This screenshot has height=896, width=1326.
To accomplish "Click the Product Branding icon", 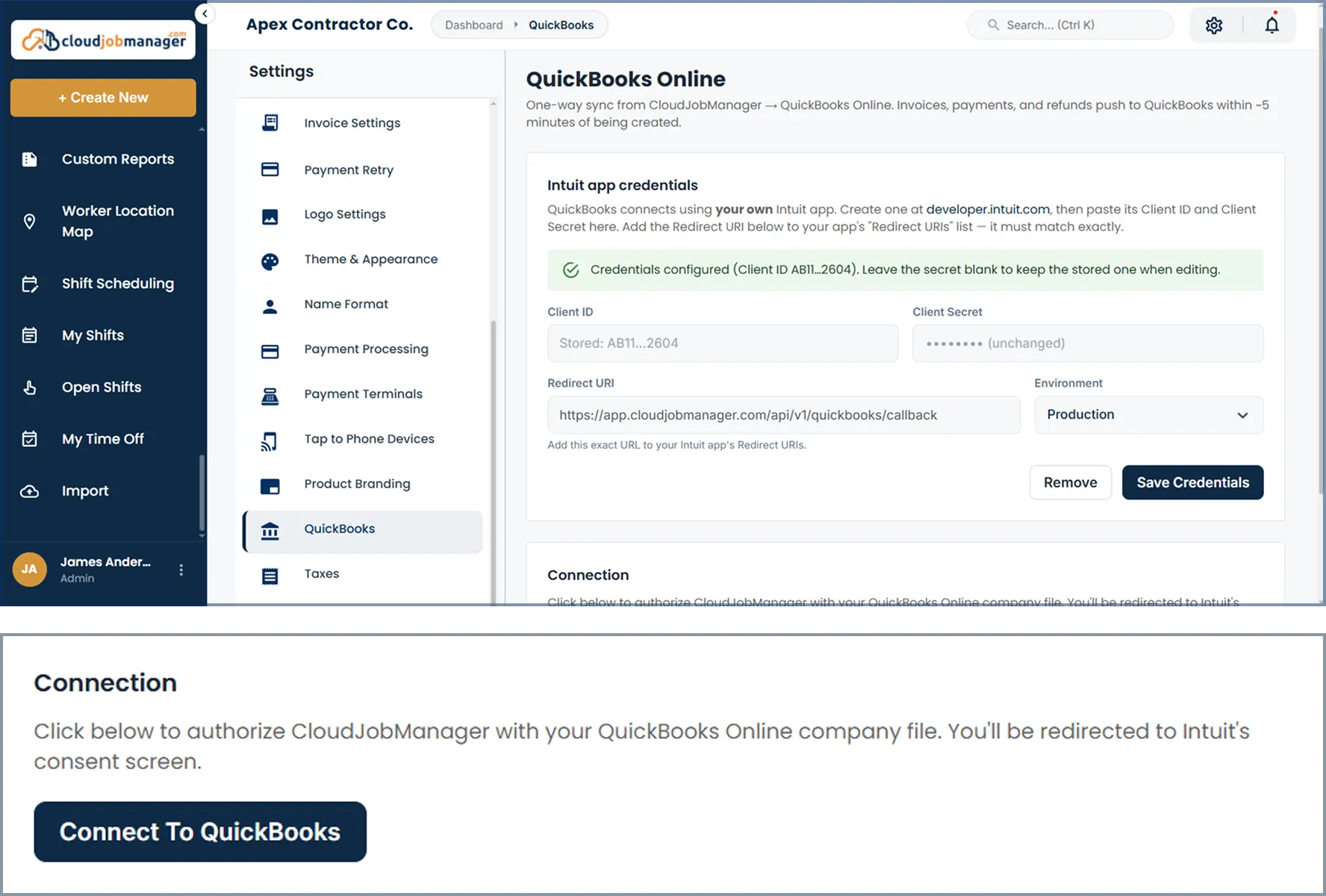I will tap(270, 487).
